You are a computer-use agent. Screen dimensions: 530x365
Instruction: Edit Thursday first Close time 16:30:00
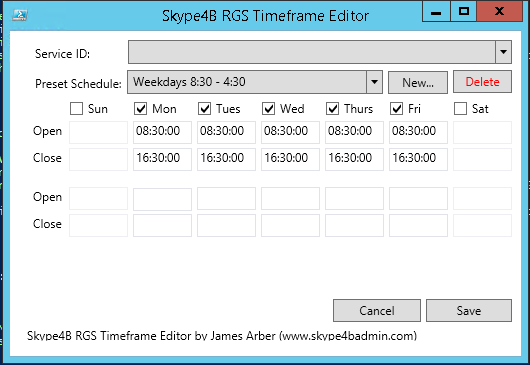pos(354,159)
